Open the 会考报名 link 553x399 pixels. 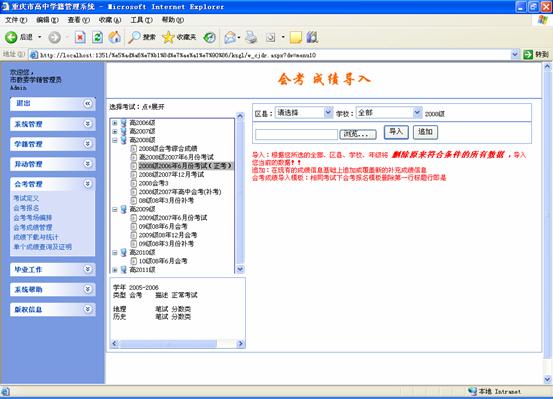pos(26,208)
